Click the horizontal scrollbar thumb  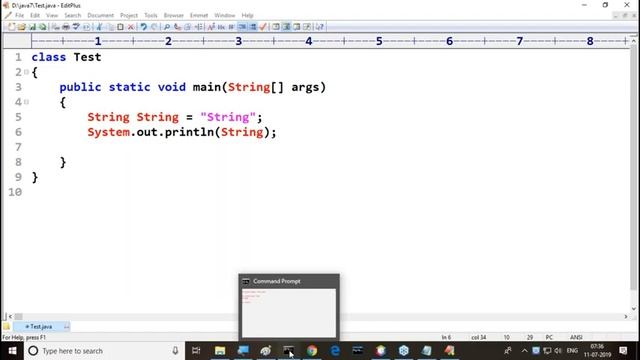[x=18, y=316]
